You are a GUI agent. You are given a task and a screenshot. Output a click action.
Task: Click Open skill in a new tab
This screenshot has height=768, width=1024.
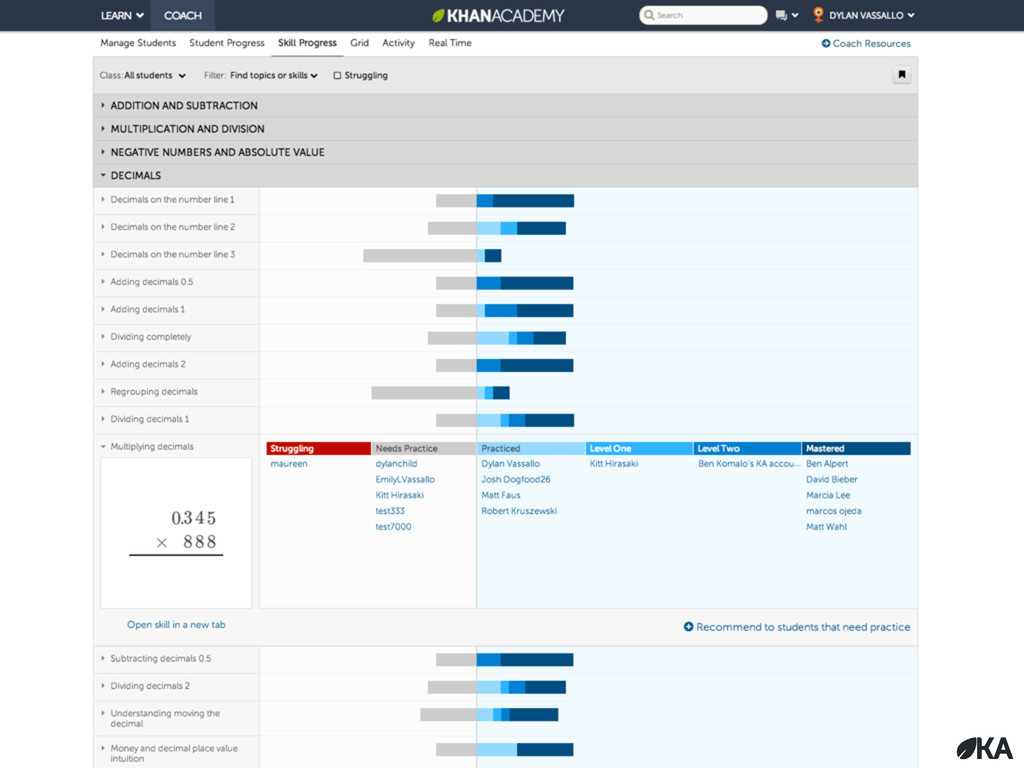pyautogui.click(x=176, y=625)
